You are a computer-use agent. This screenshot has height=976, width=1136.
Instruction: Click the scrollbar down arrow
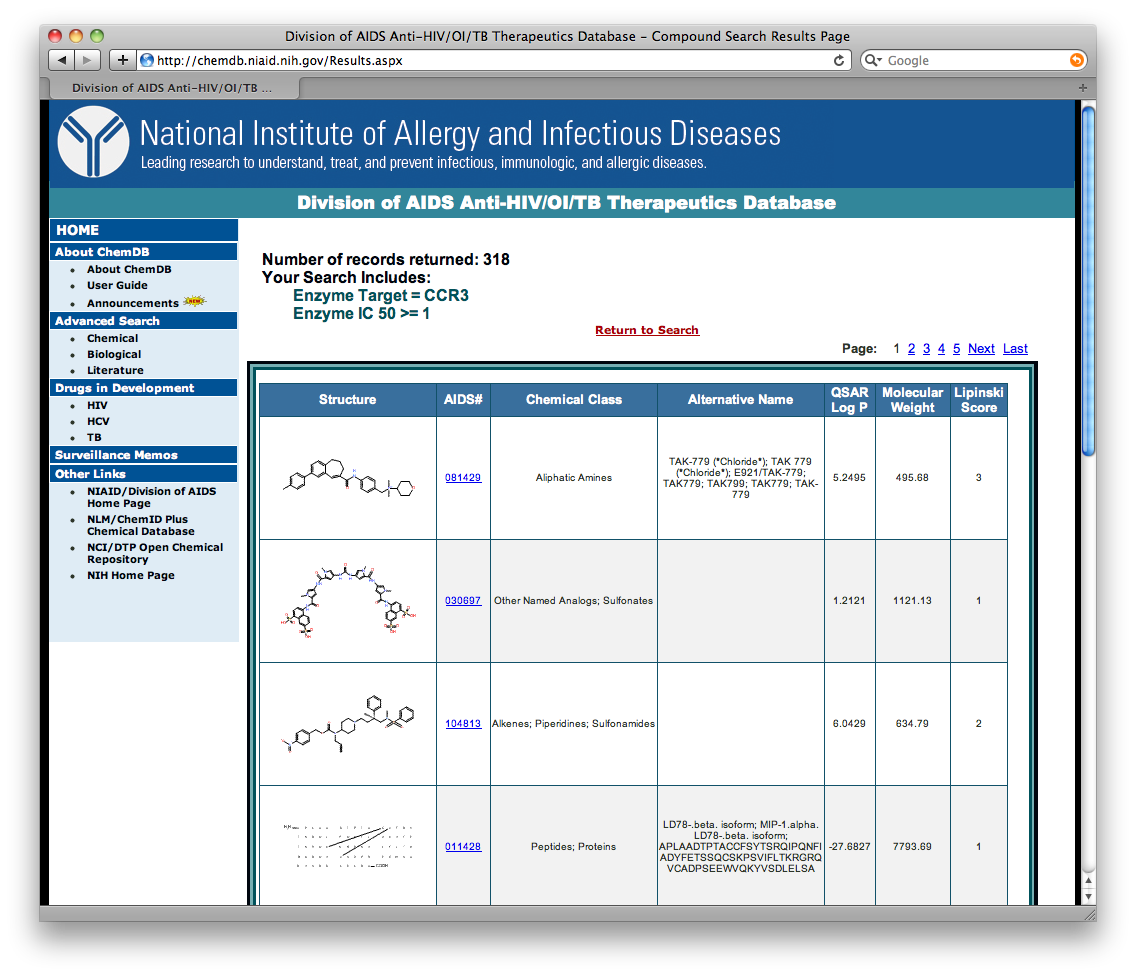point(1088,896)
